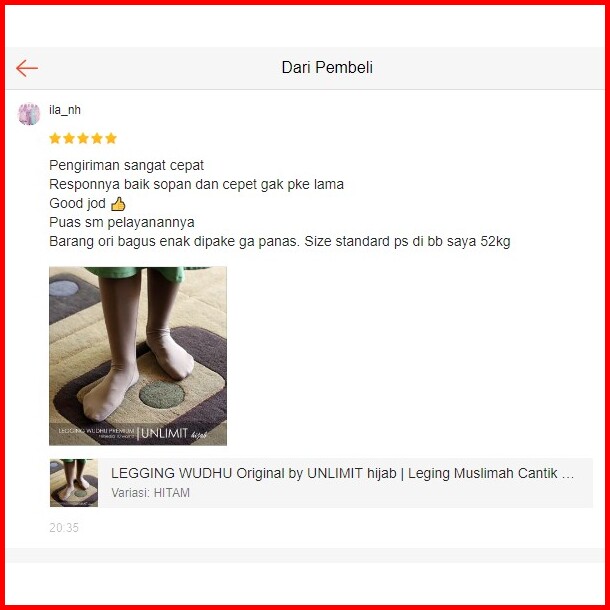The image size is (610, 610).
Task: Click the fourth rating star
Action: click(97, 138)
